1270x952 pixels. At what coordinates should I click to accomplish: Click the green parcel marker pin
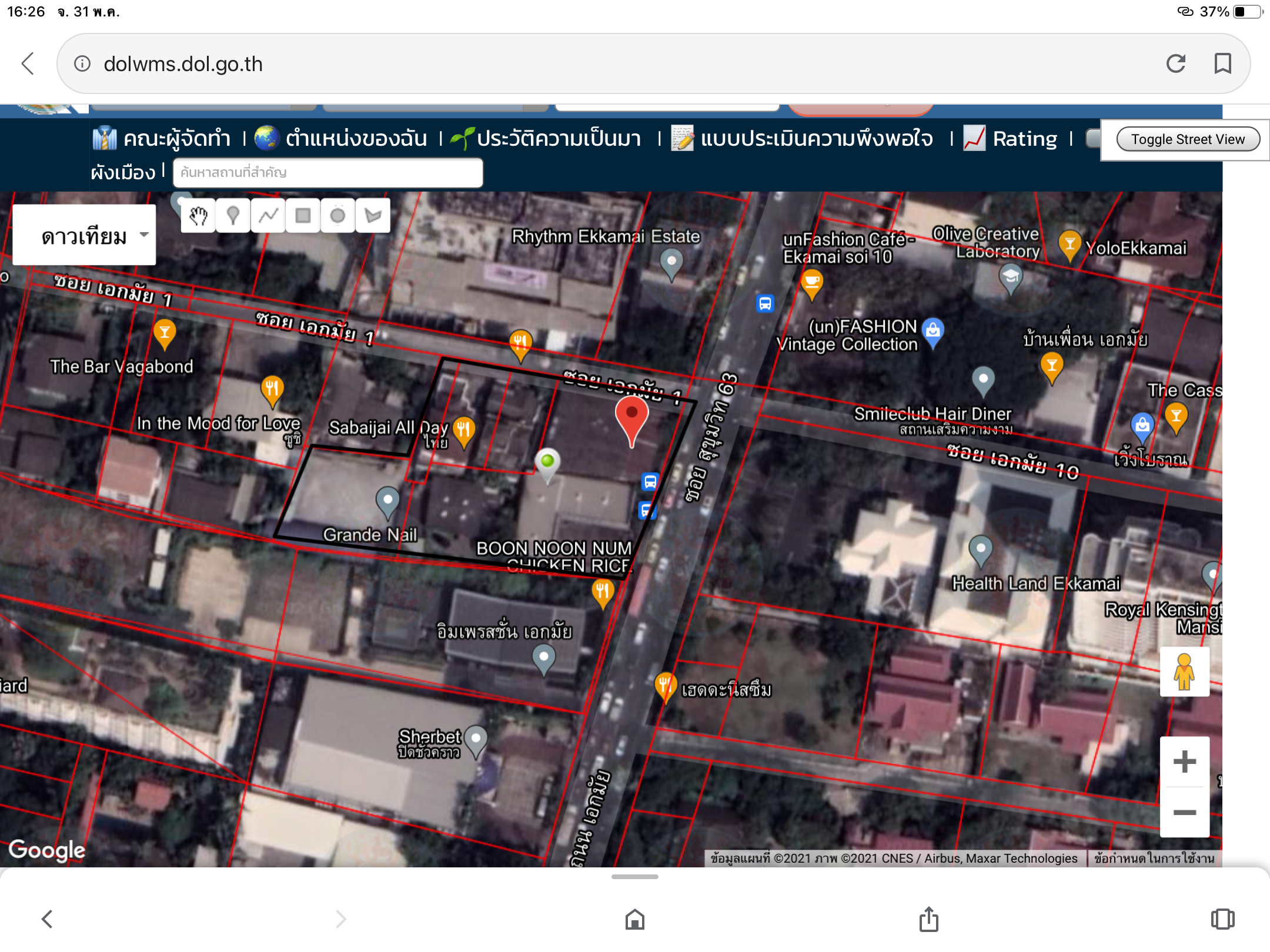[547, 467]
